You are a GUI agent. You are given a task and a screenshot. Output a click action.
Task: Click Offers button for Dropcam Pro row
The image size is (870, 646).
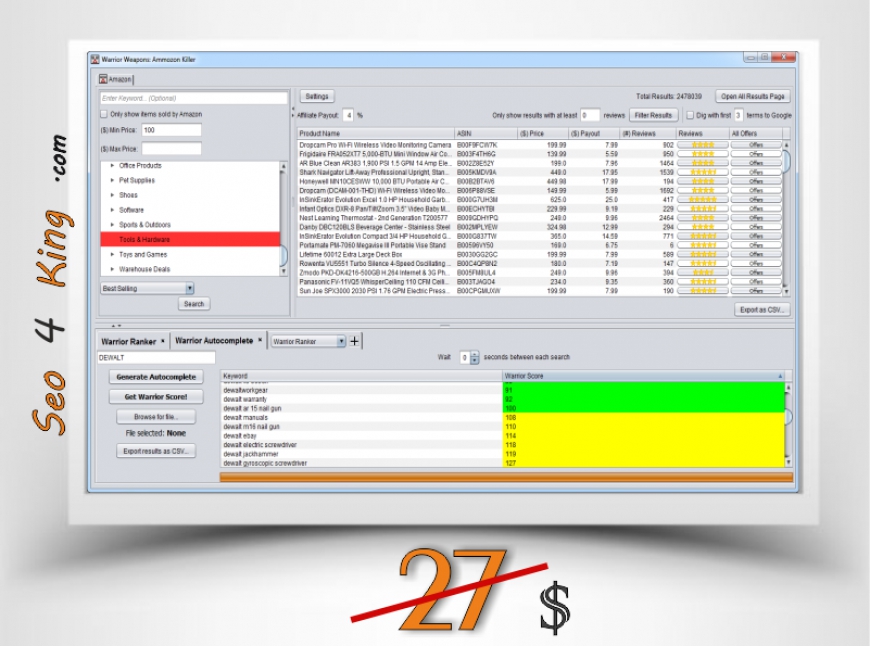click(x=756, y=145)
